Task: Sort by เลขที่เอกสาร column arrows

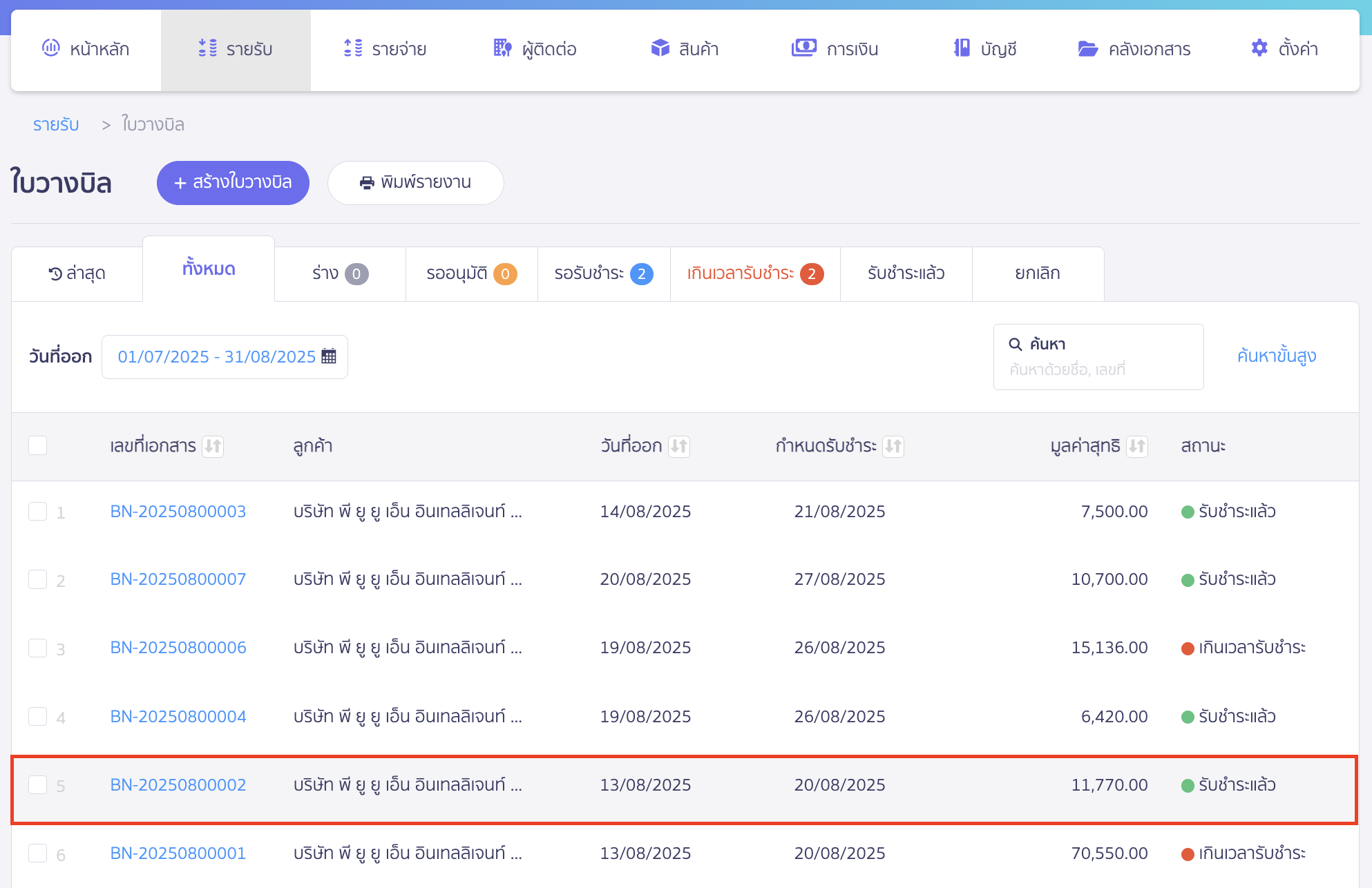Action: pyautogui.click(x=213, y=446)
